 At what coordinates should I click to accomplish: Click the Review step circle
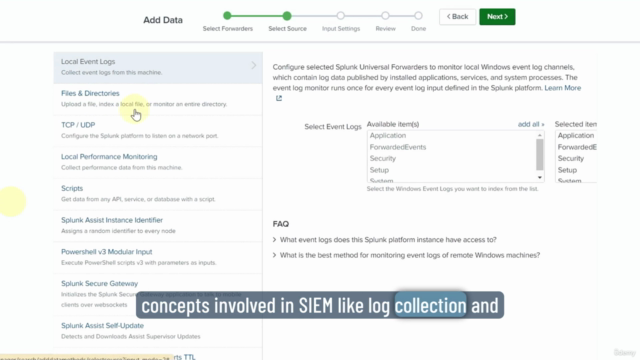(x=385, y=16)
